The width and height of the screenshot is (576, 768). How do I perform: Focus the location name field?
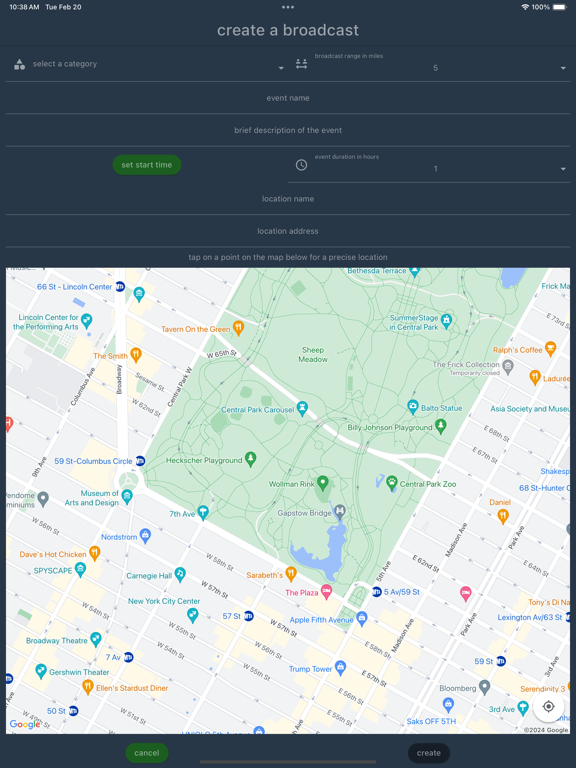pos(288,199)
